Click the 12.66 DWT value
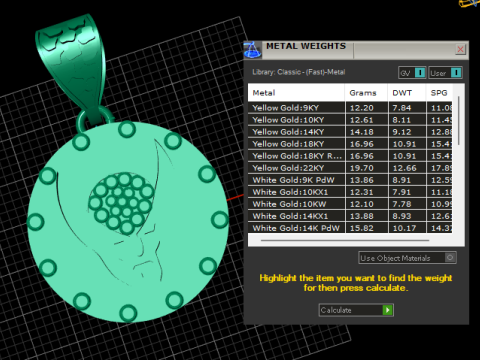 pos(404,168)
